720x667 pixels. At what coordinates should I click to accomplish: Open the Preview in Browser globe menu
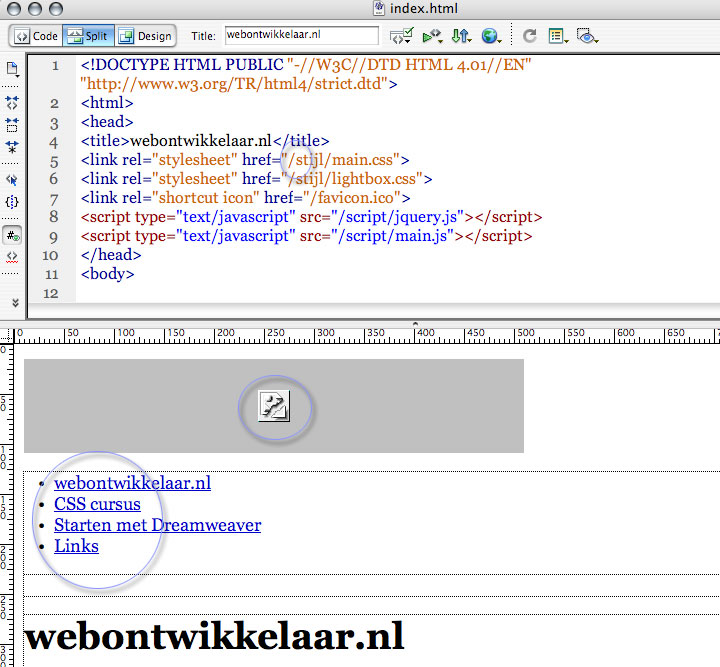click(491, 36)
